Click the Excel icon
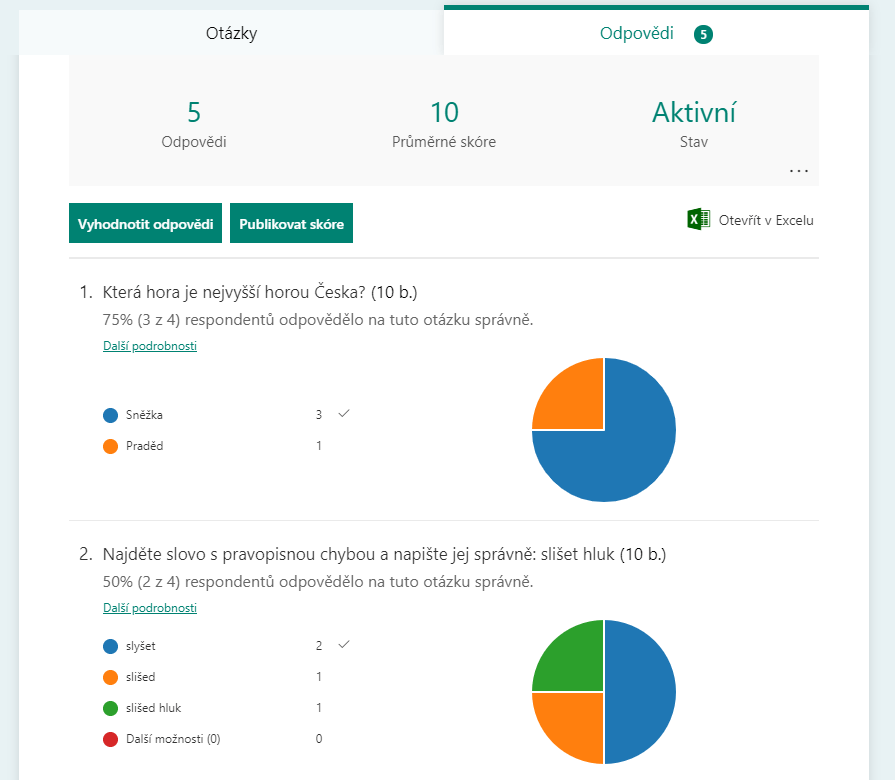The width and height of the screenshot is (895, 780). coord(698,220)
